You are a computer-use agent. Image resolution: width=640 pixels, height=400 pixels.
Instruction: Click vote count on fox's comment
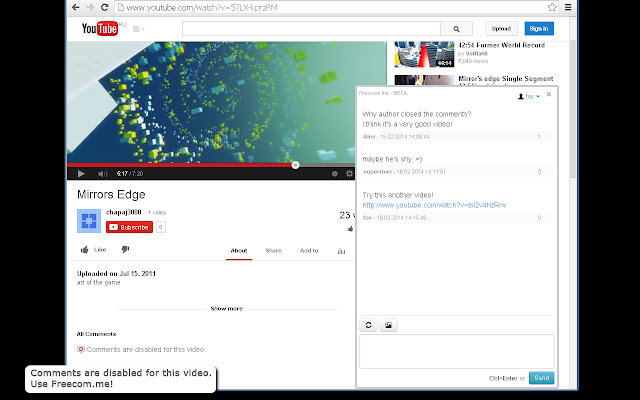point(539,218)
